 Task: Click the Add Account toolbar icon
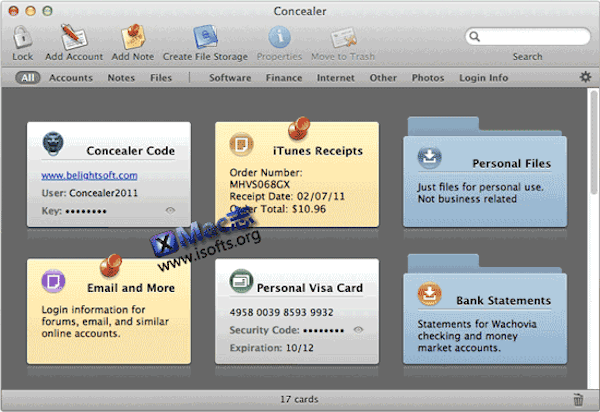(x=74, y=37)
